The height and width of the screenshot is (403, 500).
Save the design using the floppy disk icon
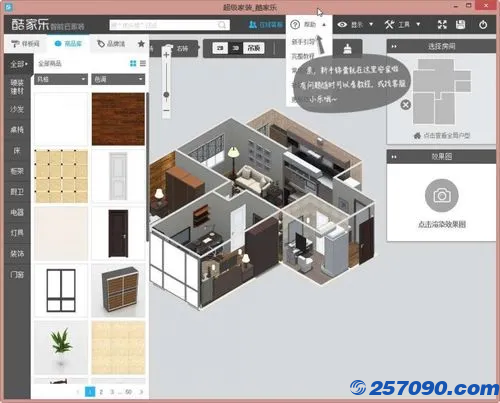click(460, 24)
